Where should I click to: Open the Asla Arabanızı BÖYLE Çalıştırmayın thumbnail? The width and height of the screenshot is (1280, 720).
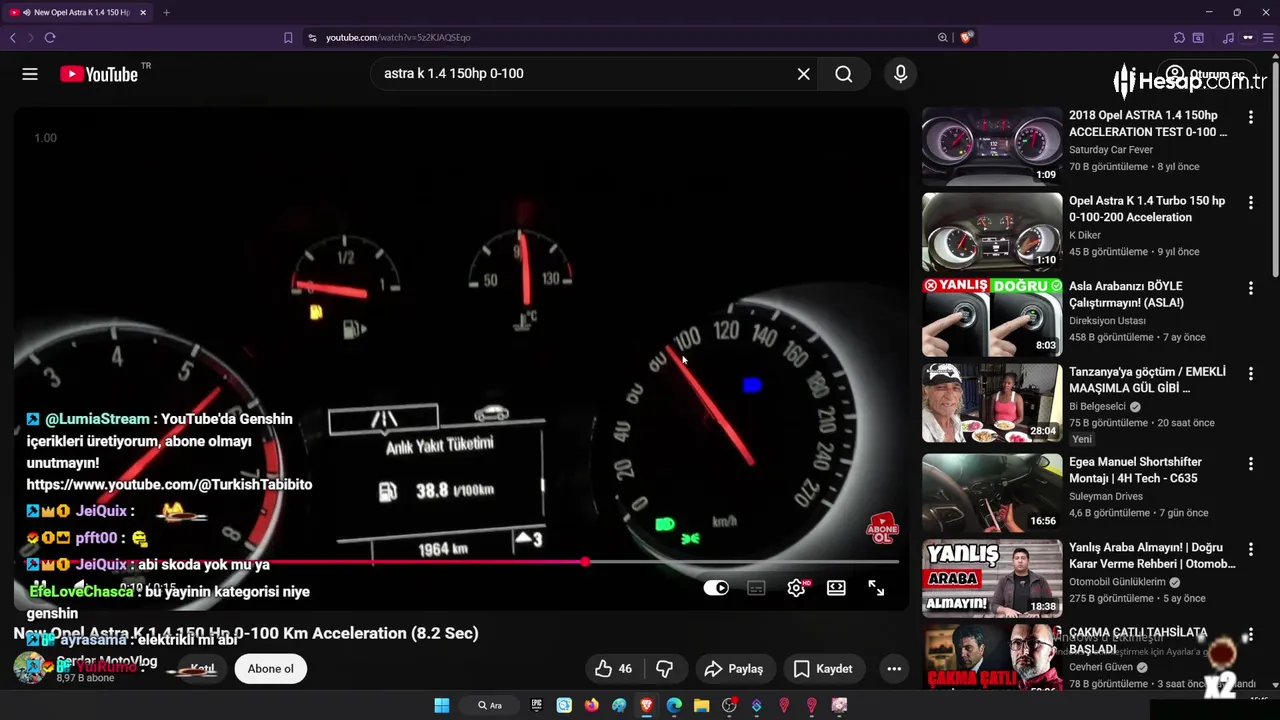(992, 317)
